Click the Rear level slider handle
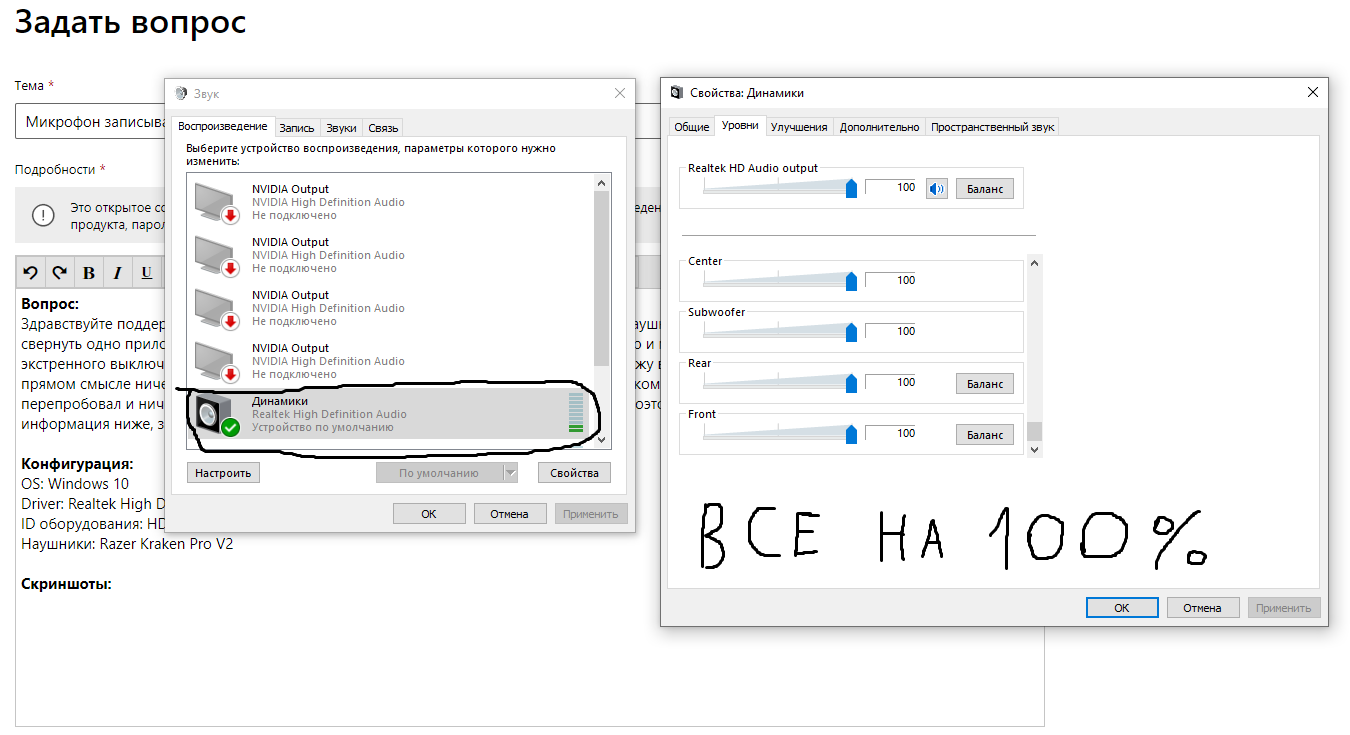 pyautogui.click(x=851, y=383)
